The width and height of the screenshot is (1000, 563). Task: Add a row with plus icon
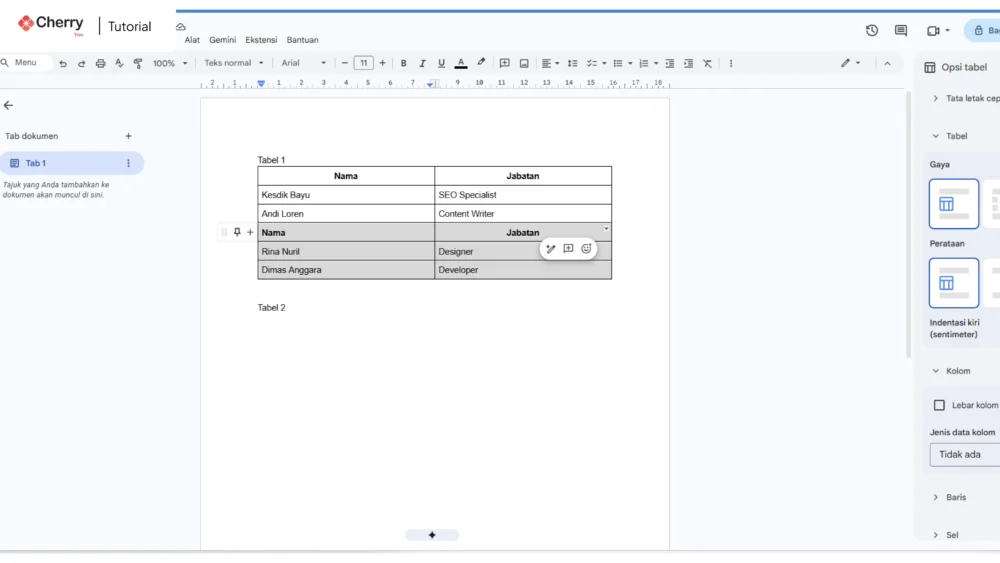point(250,232)
